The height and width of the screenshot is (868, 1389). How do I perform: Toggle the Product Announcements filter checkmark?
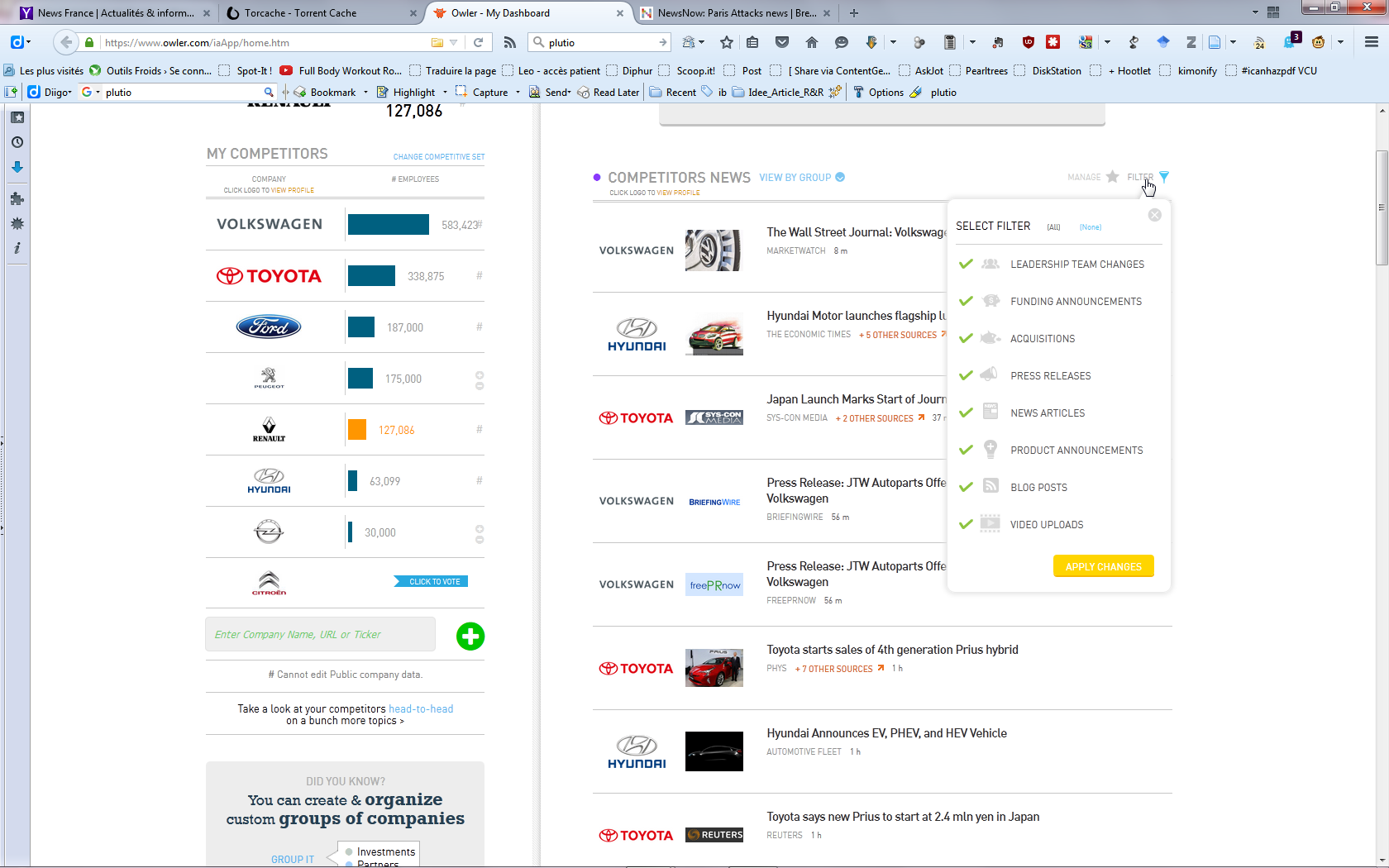pos(966,450)
